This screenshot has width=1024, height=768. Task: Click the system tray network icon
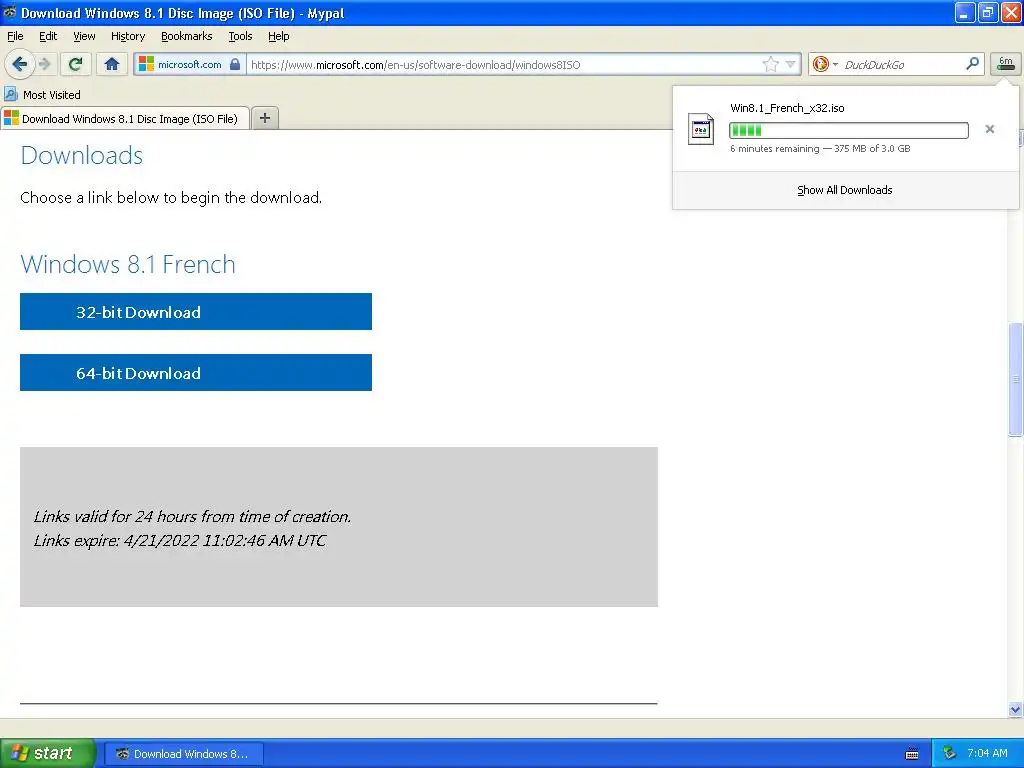click(x=949, y=753)
